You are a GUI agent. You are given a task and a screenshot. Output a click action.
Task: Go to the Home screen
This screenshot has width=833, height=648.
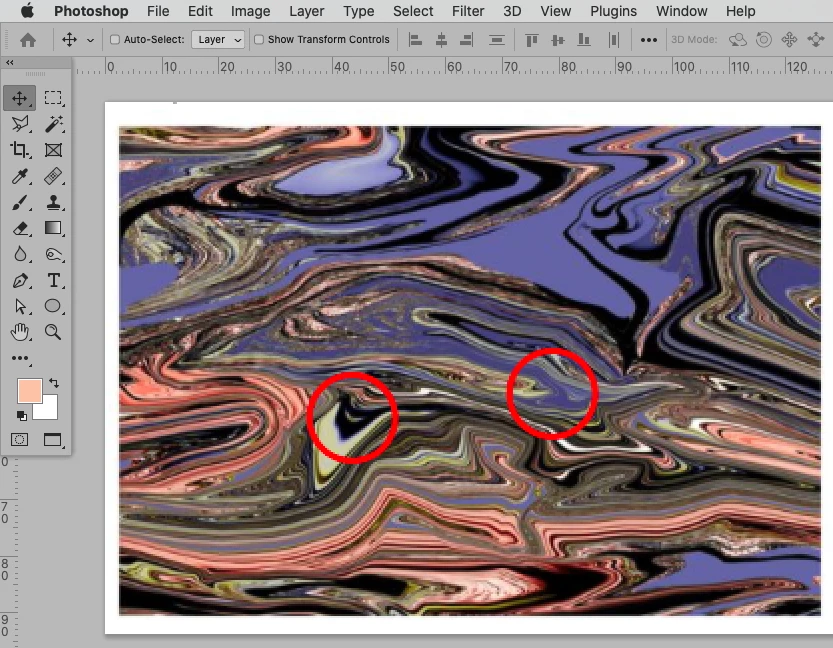28,40
